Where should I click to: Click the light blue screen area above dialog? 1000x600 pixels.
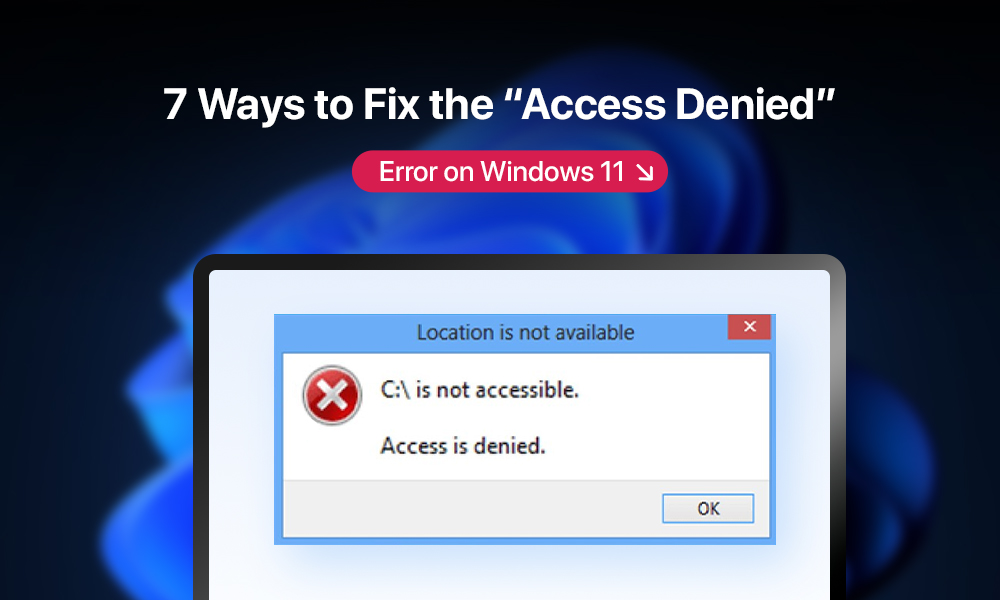pyautogui.click(x=520, y=291)
